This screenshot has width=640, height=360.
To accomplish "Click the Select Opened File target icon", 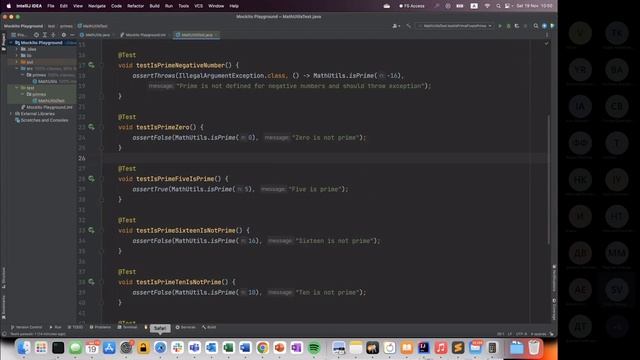I will pos(36,35).
